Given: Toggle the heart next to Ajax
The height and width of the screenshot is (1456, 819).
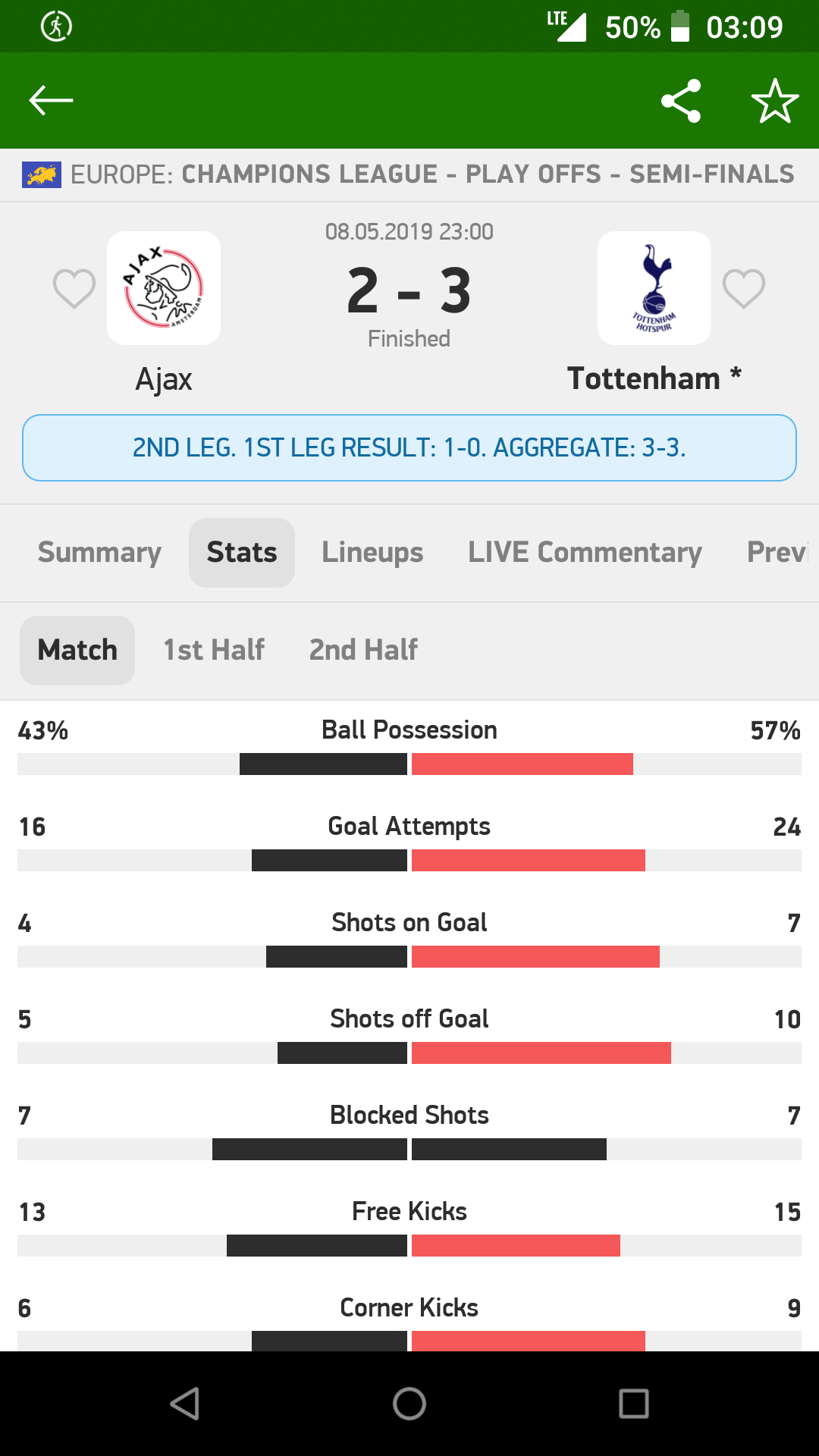Looking at the screenshot, I should [74, 288].
